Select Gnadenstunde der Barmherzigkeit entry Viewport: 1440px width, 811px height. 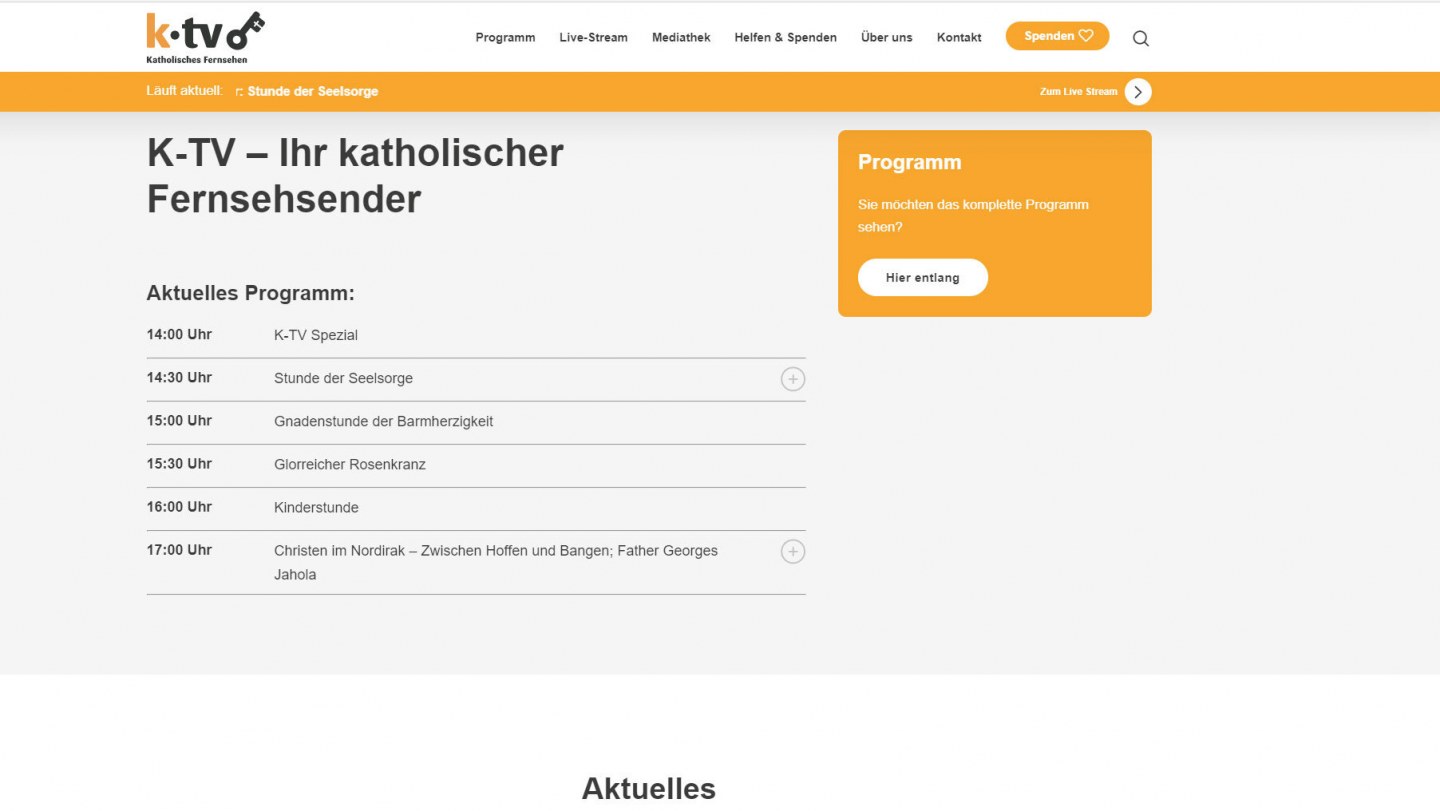(383, 422)
